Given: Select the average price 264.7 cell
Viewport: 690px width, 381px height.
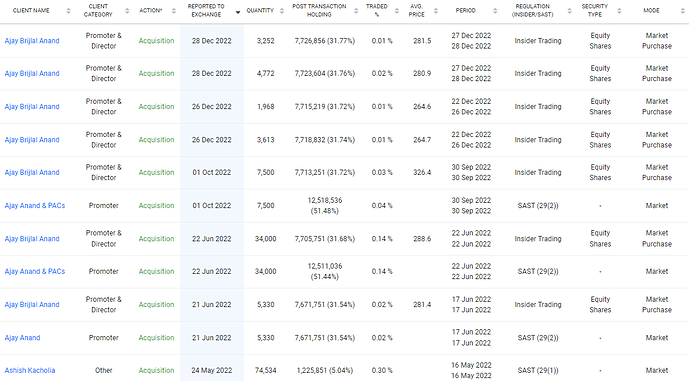Looking at the screenshot, I should [x=422, y=140].
